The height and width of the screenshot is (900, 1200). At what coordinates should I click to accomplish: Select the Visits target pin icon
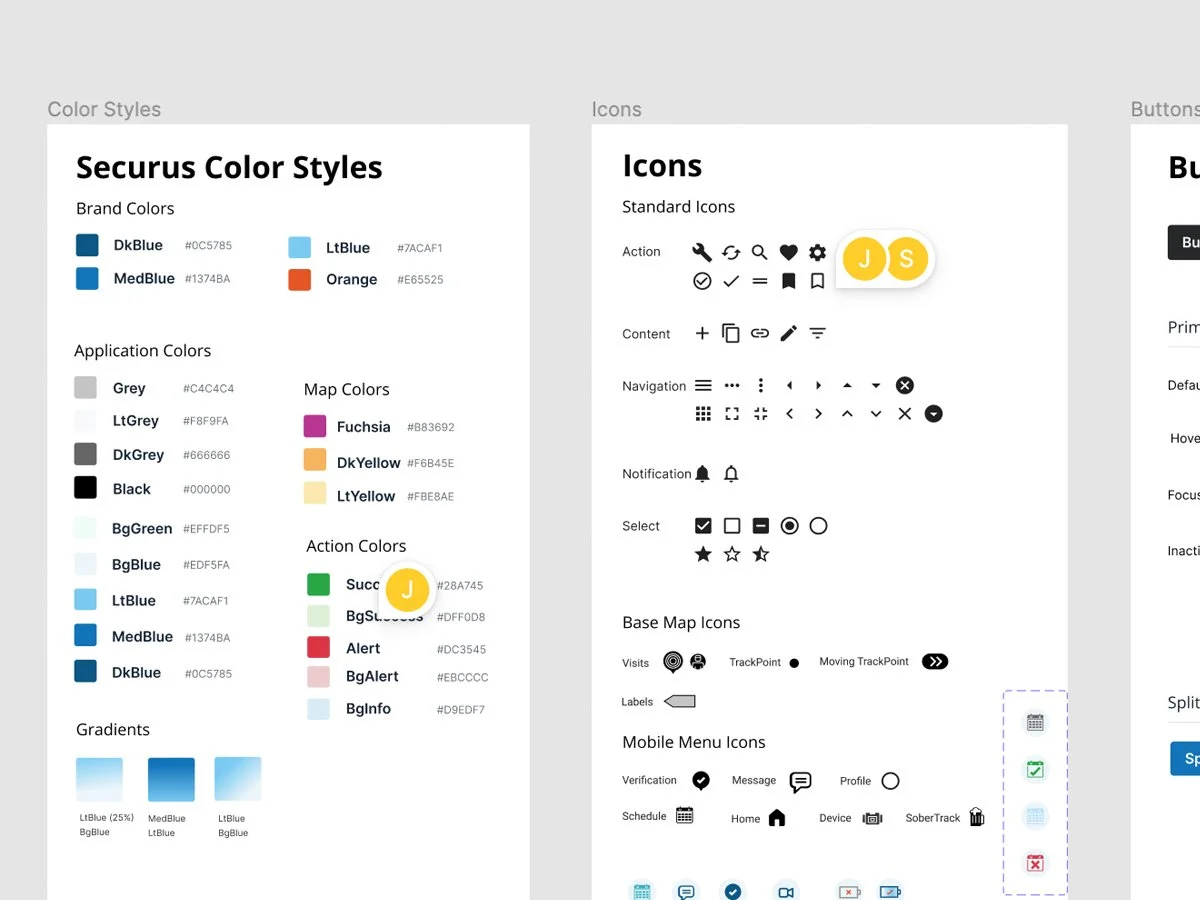(673, 661)
